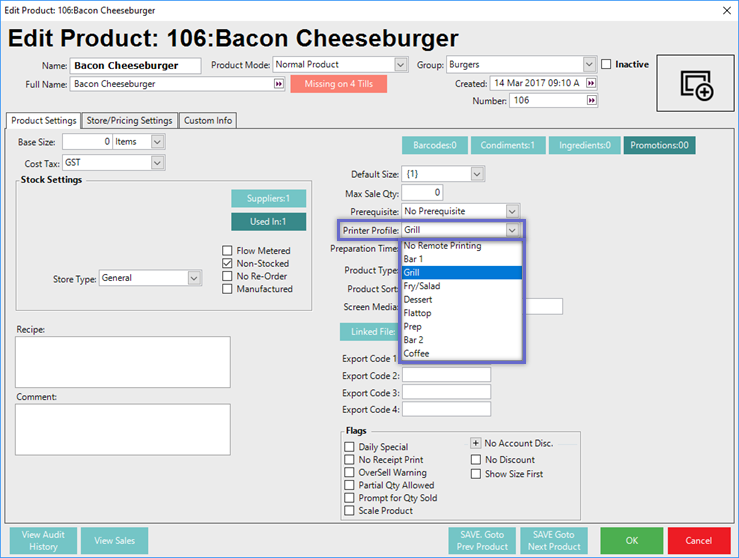Click the Export Code 2 input field
This screenshot has width=739, height=558.
(x=446, y=375)
